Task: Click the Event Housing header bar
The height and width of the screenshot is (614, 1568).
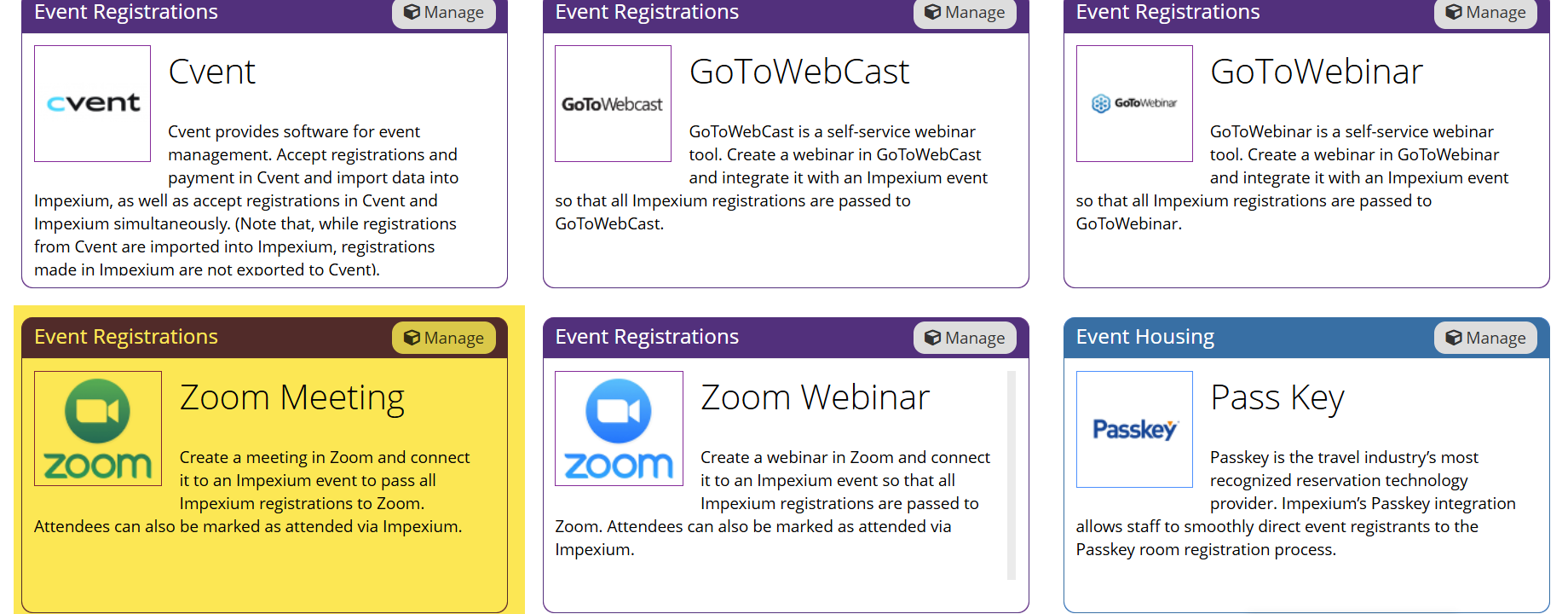Action: 1306,338
